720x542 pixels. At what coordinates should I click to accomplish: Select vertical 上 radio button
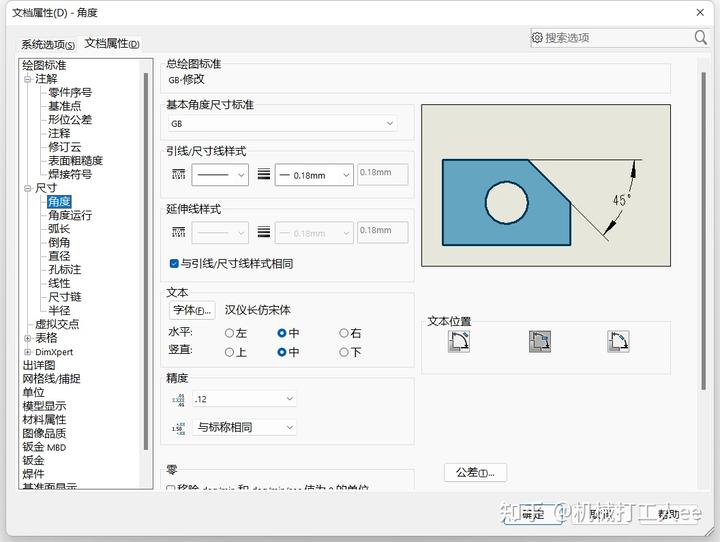[230, 352]
